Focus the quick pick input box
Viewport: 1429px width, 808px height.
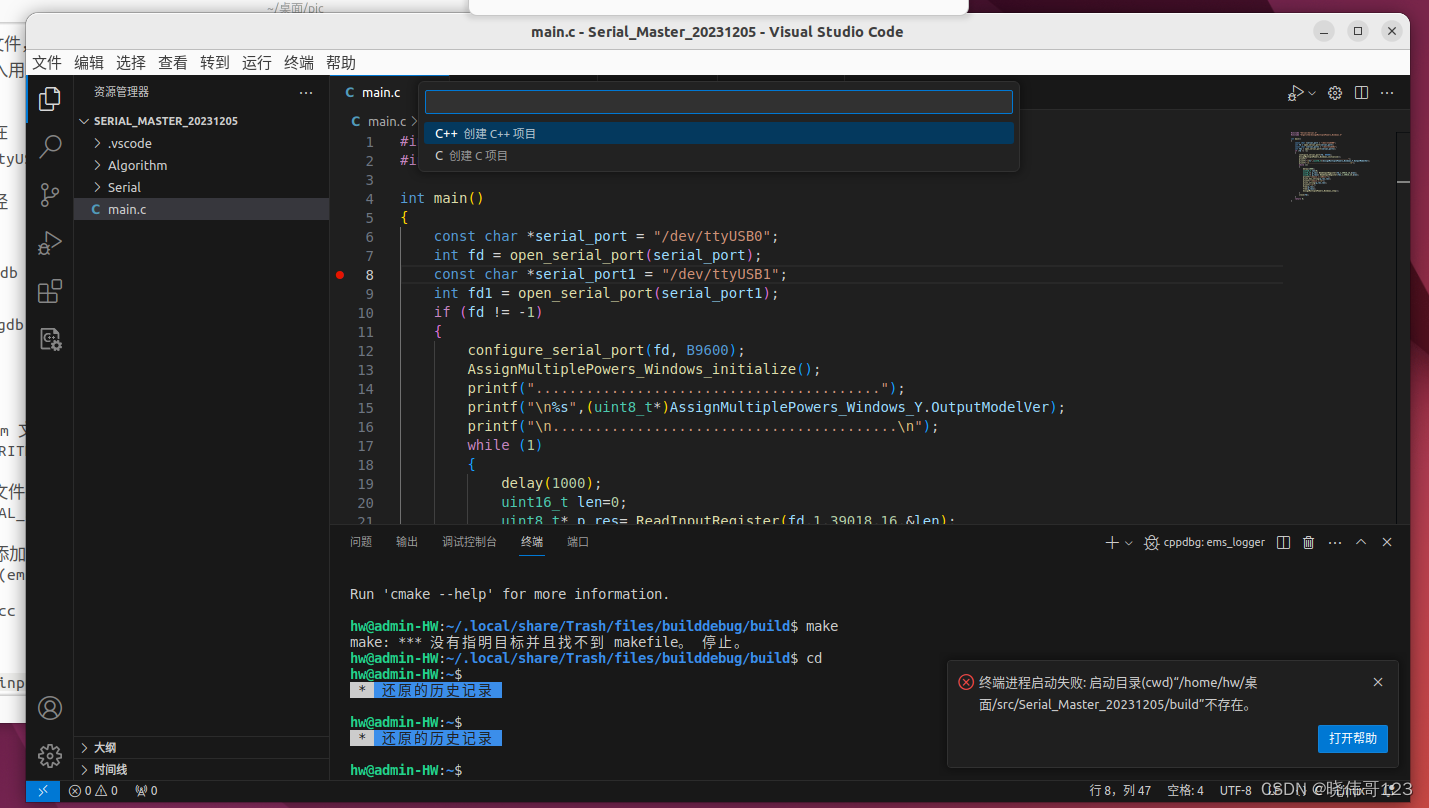point(718,102)
